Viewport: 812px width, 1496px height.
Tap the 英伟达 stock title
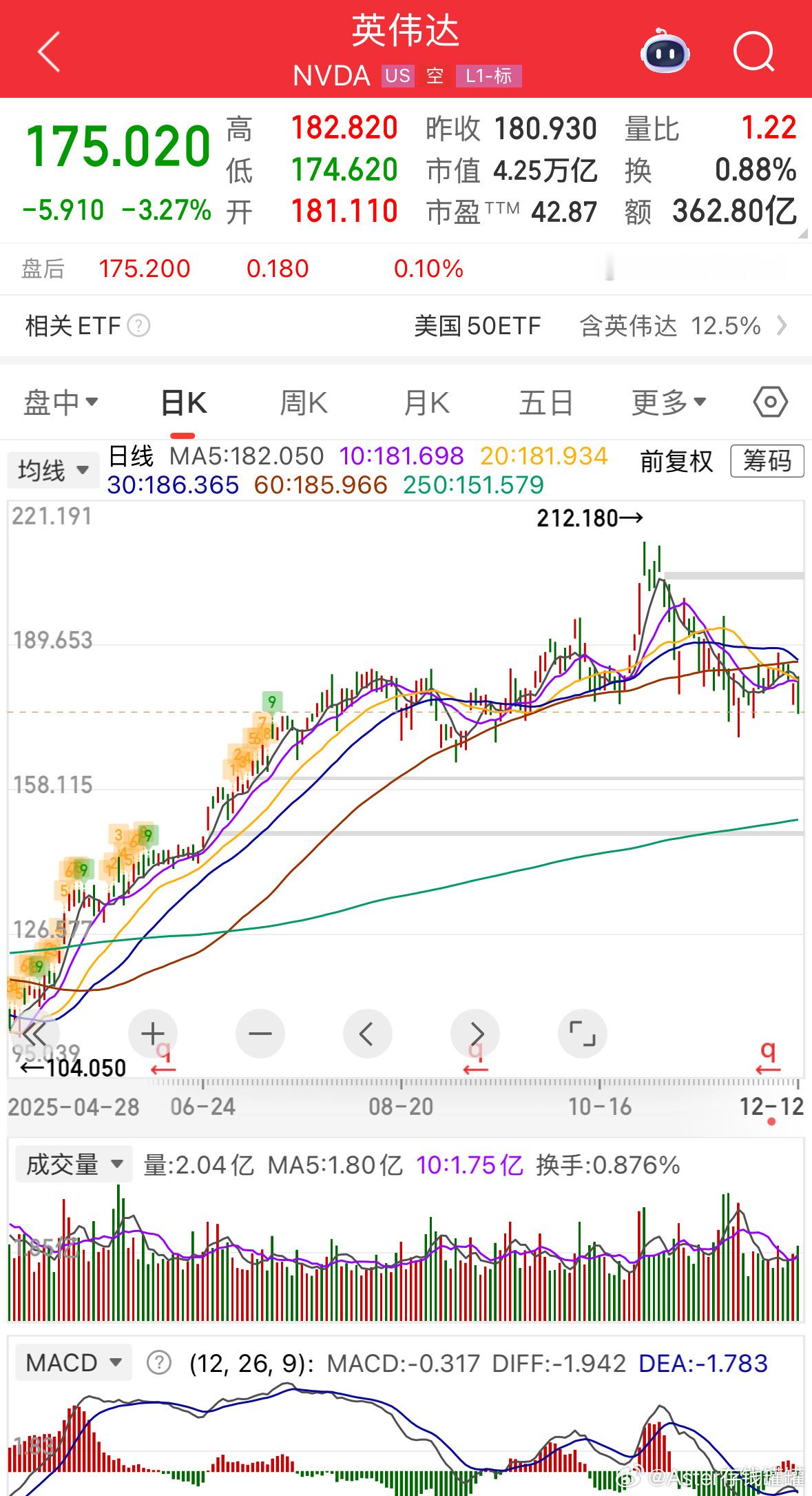click(406, 32)
